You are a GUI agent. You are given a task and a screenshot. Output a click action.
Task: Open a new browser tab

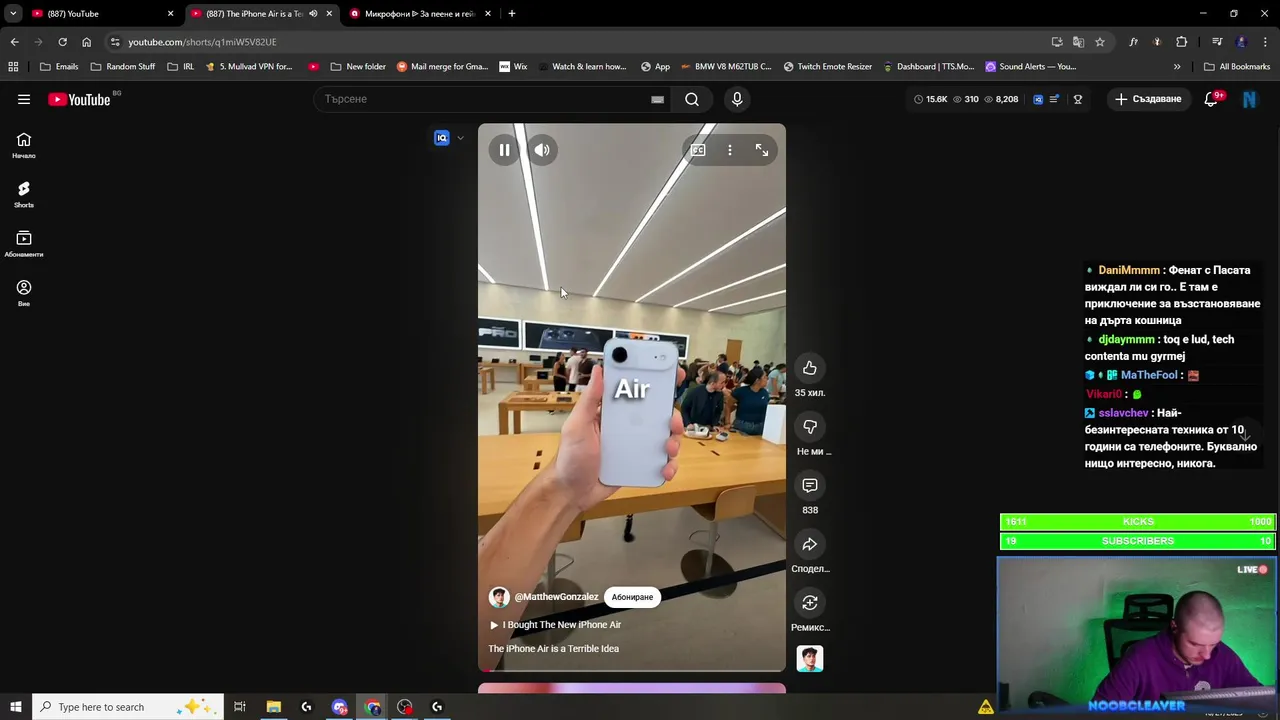pyautogui.click(x=512, y=14)
